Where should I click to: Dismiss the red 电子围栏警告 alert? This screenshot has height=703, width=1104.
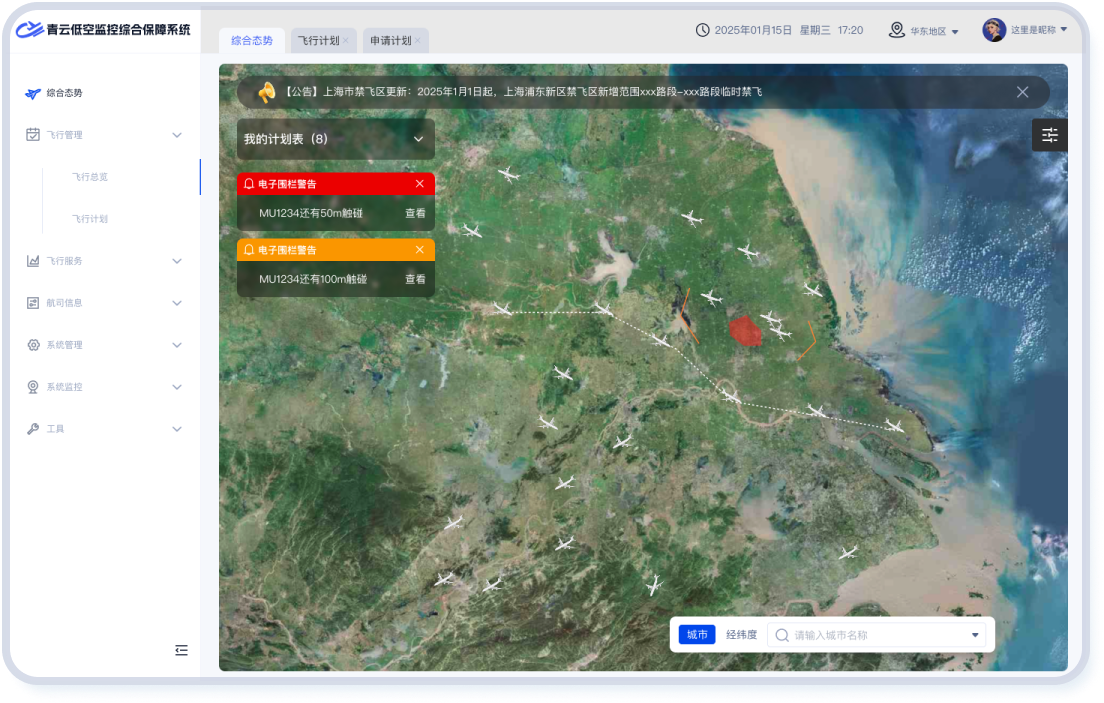[420, 184]
